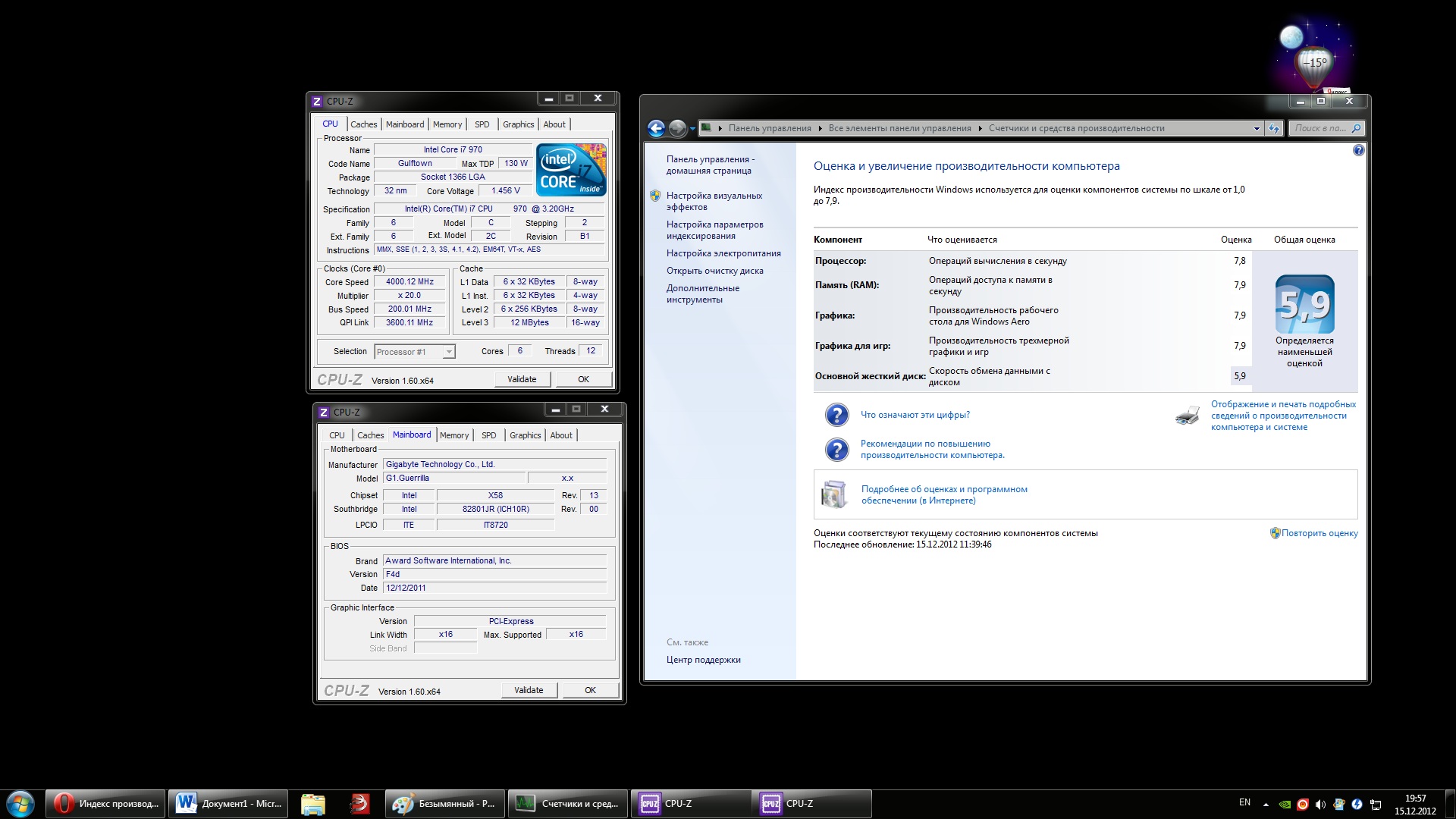This screenshot has width=1456, height=819.
Task: Click Повторить оценку link
Action: pyautogui.click(x=1319, y=533)
